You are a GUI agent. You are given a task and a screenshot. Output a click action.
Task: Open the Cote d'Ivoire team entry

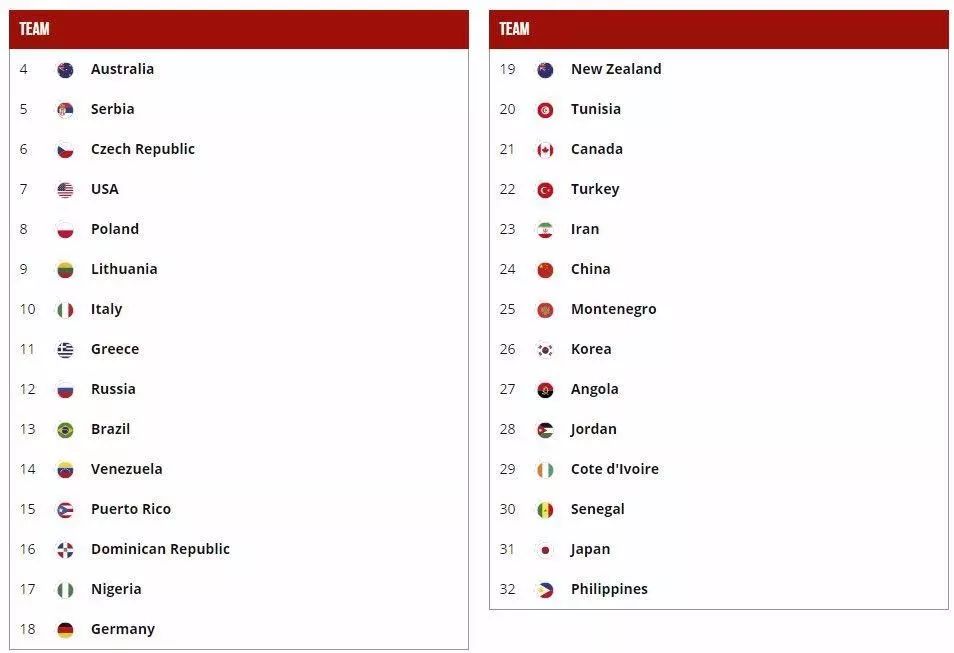tap(719, 469)
